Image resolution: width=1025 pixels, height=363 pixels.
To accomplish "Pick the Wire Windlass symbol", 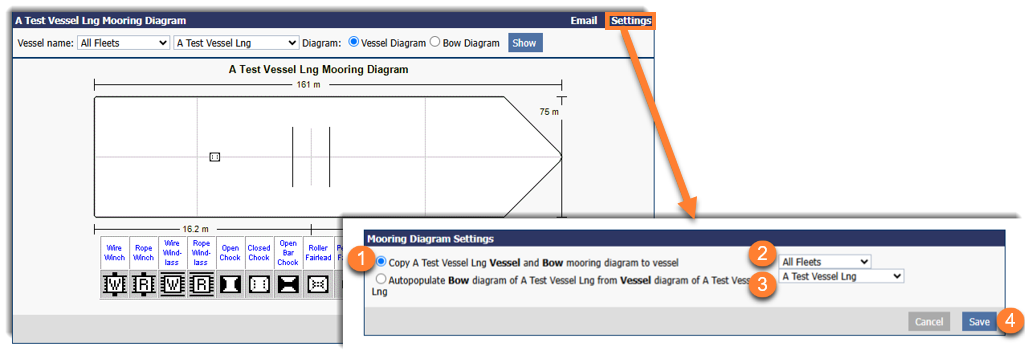I will (x=173, y=285).
